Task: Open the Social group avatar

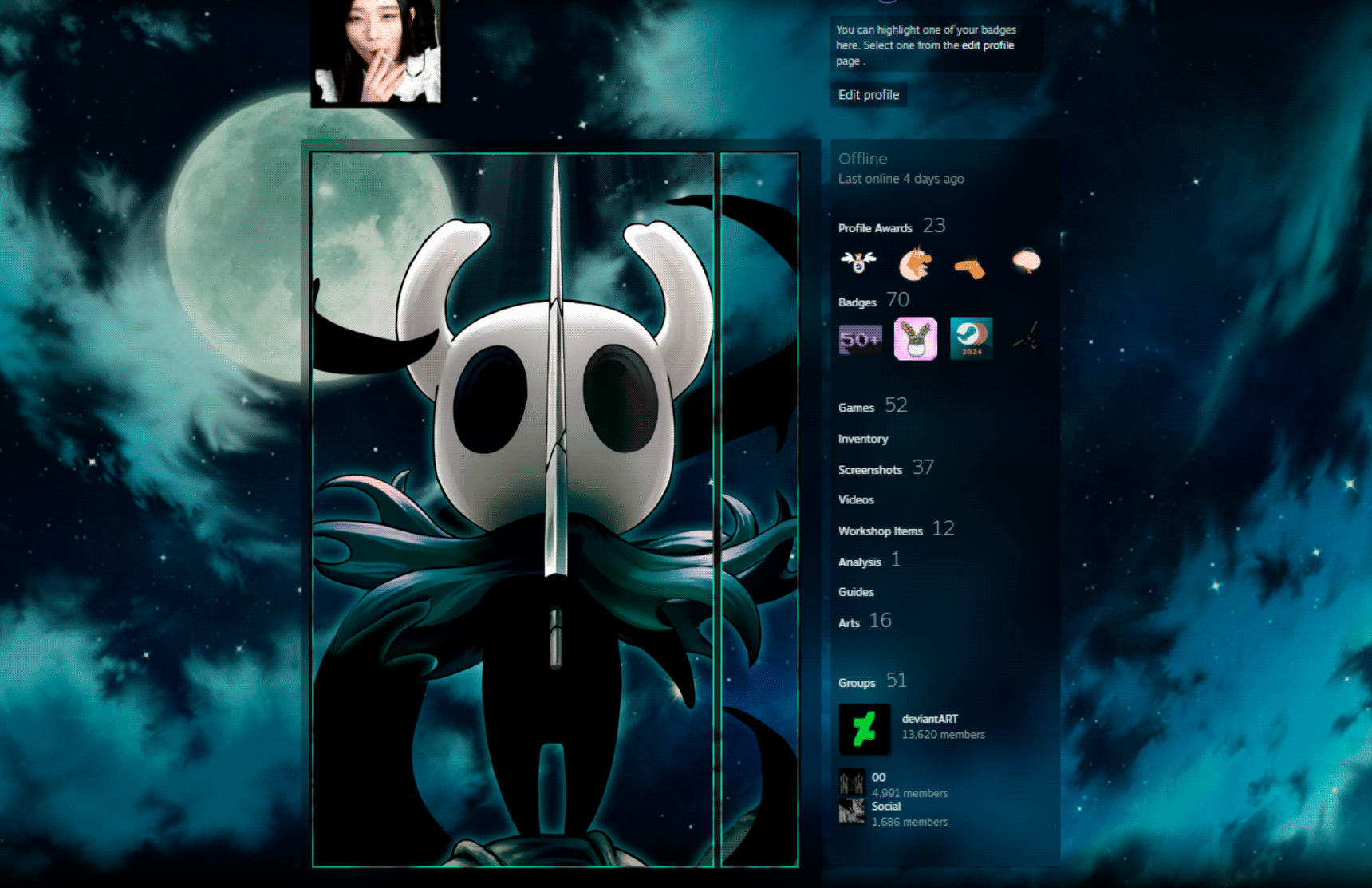Action: (x=852, y=811)
